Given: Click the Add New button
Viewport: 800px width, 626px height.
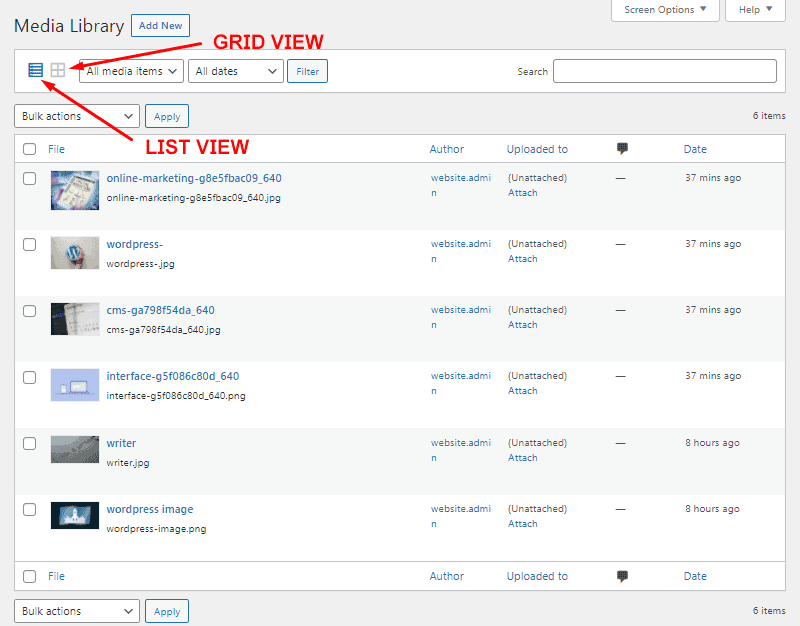Looking at the screenshot, I should pyautogui.click(x=160, y=25).
